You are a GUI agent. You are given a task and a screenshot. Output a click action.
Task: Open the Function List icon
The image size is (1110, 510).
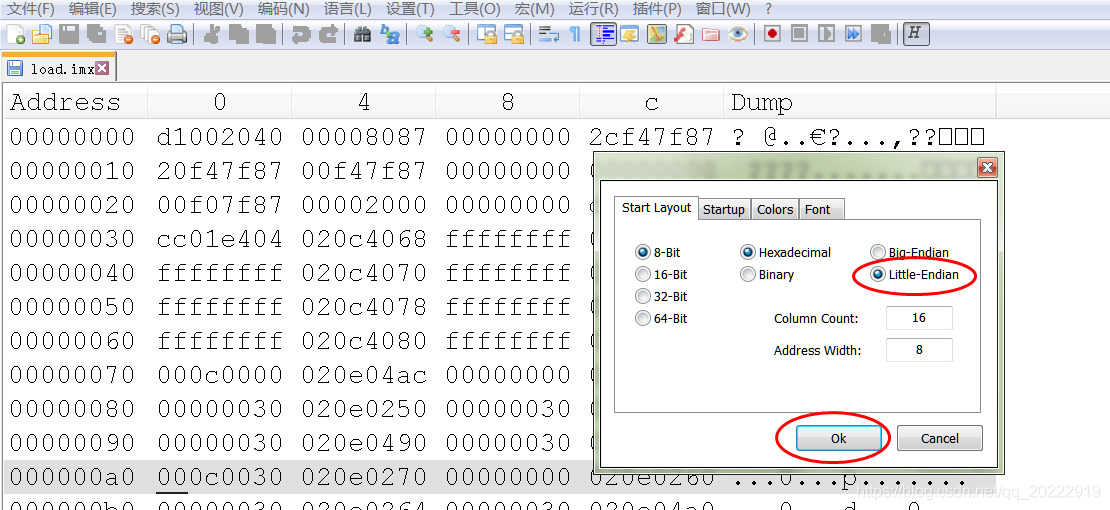click(684, 34)
